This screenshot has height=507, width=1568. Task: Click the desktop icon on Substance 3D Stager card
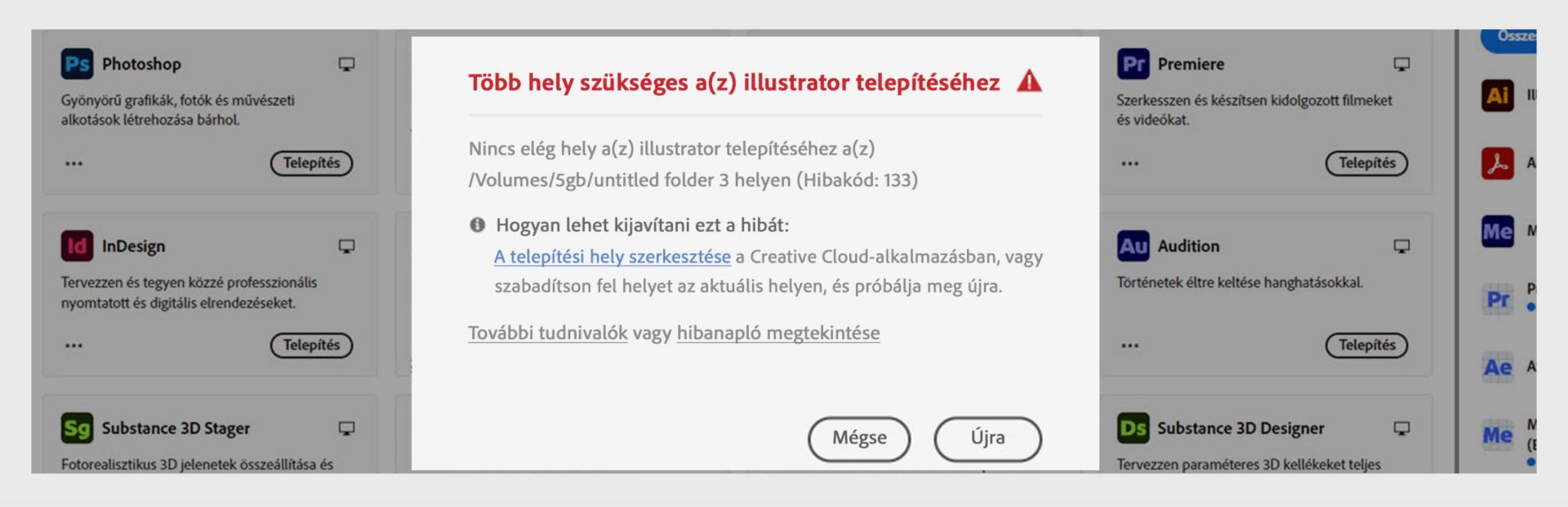pos(346,428)
